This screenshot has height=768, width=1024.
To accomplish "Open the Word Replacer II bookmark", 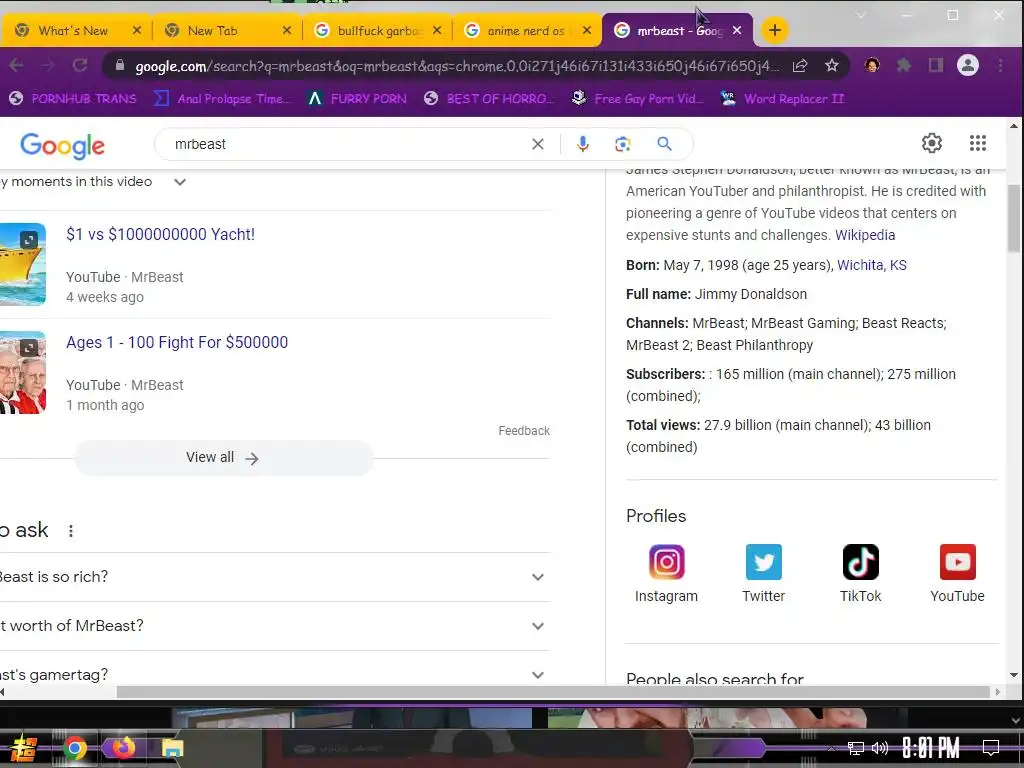I will [x=782, y=99].
